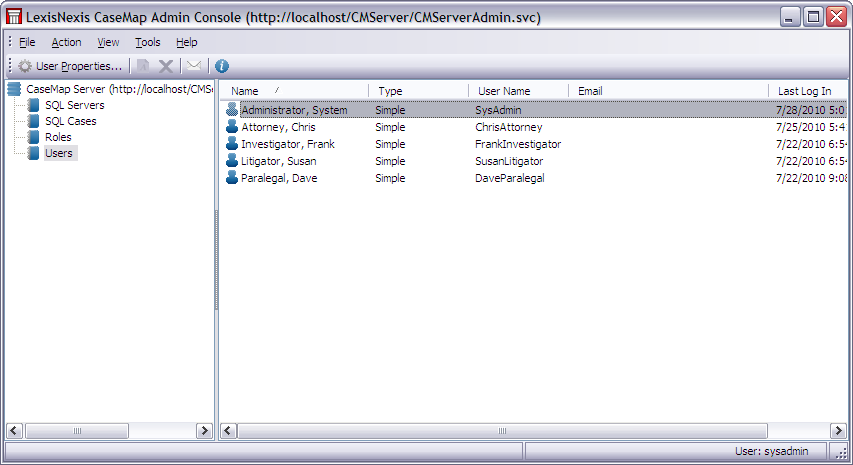Click the SusanLitigator user name cell

coord(509,161)
